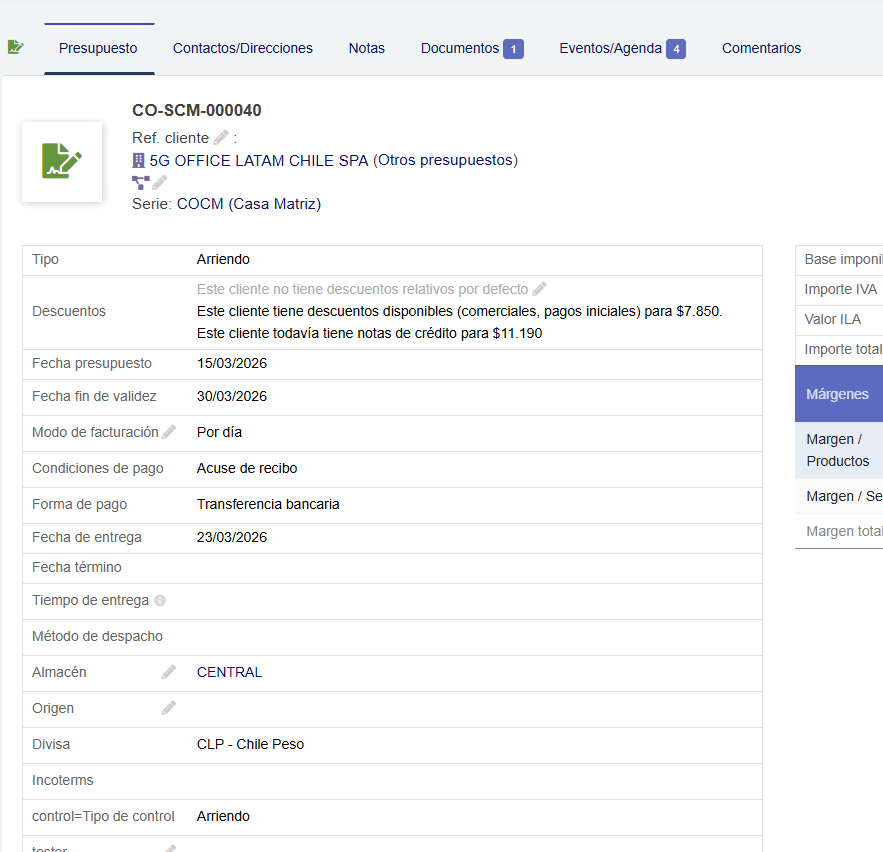Viewport: 883px width, 852px height.
Task: Edit the Almacén field pencil icon
Action: [x=169, y=672]
